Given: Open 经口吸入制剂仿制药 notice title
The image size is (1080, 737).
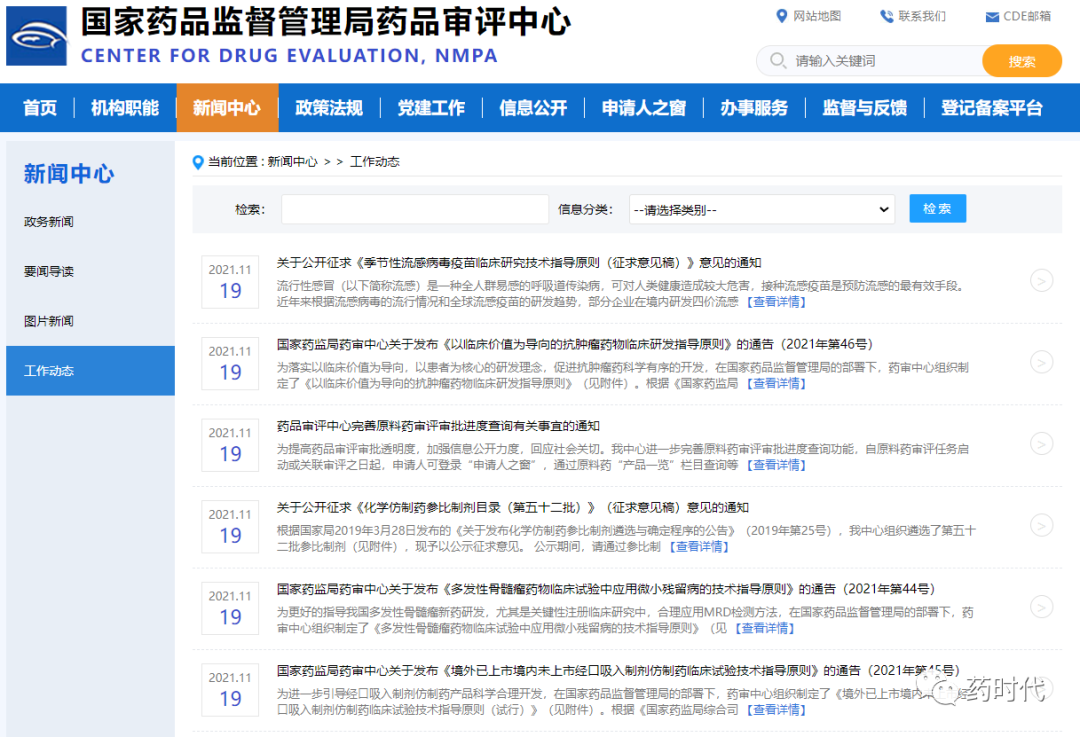Looking at the screenshot, I should (618, 671).
